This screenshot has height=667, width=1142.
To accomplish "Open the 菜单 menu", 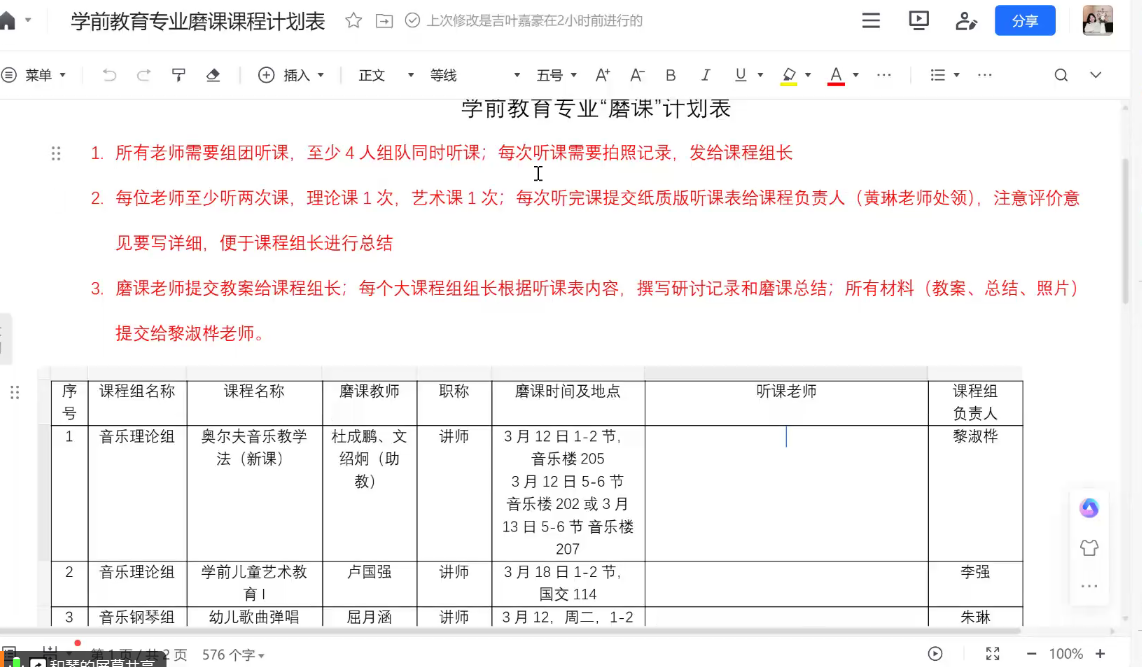I will (34, 75).
